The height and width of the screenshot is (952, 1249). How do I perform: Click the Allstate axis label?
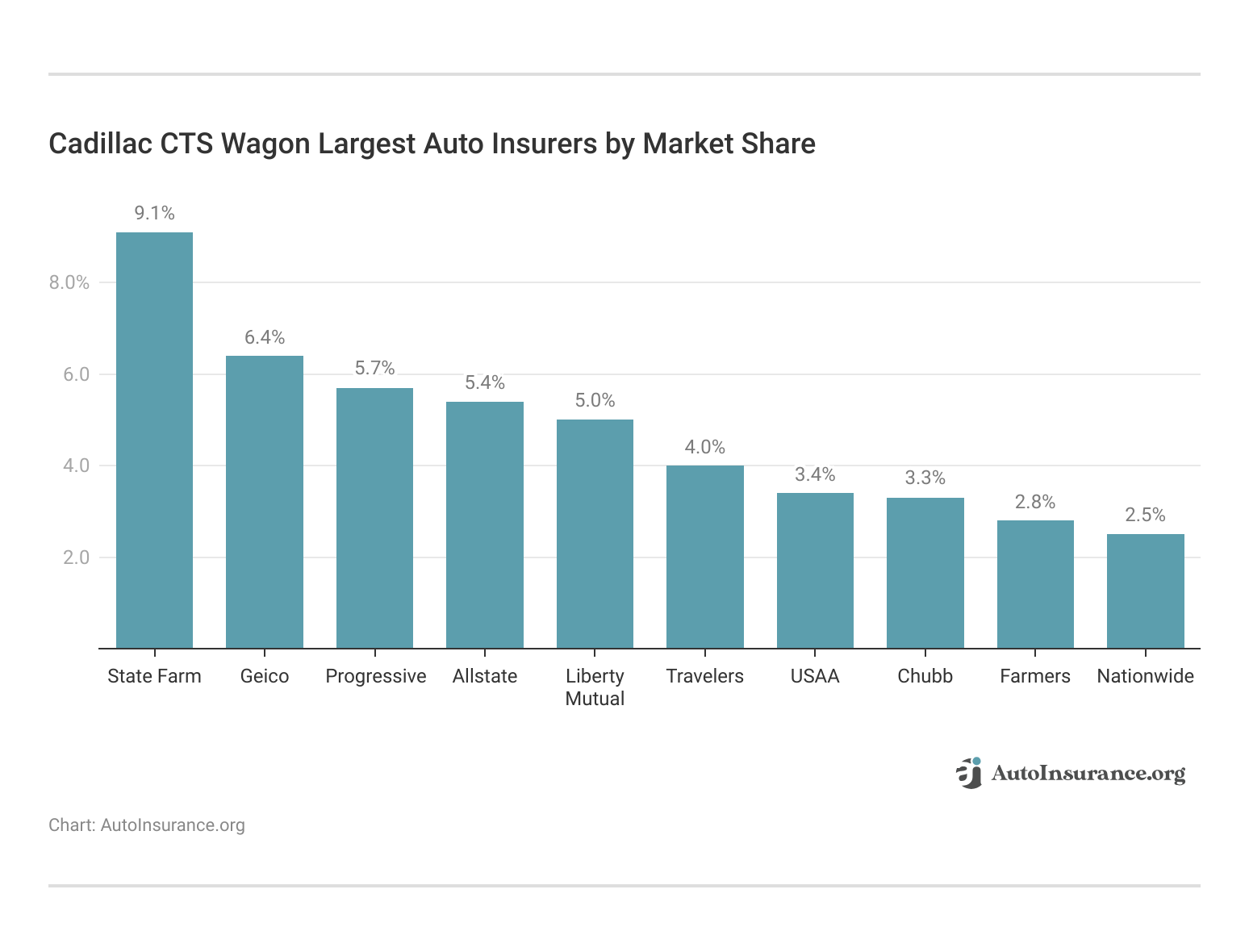[x=485, y=676]
